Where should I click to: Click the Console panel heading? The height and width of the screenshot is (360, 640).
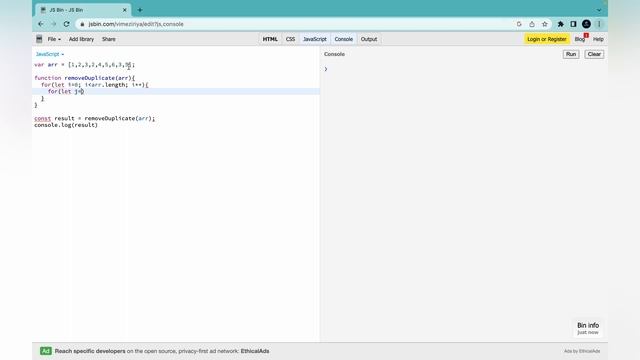click(334, 54)
